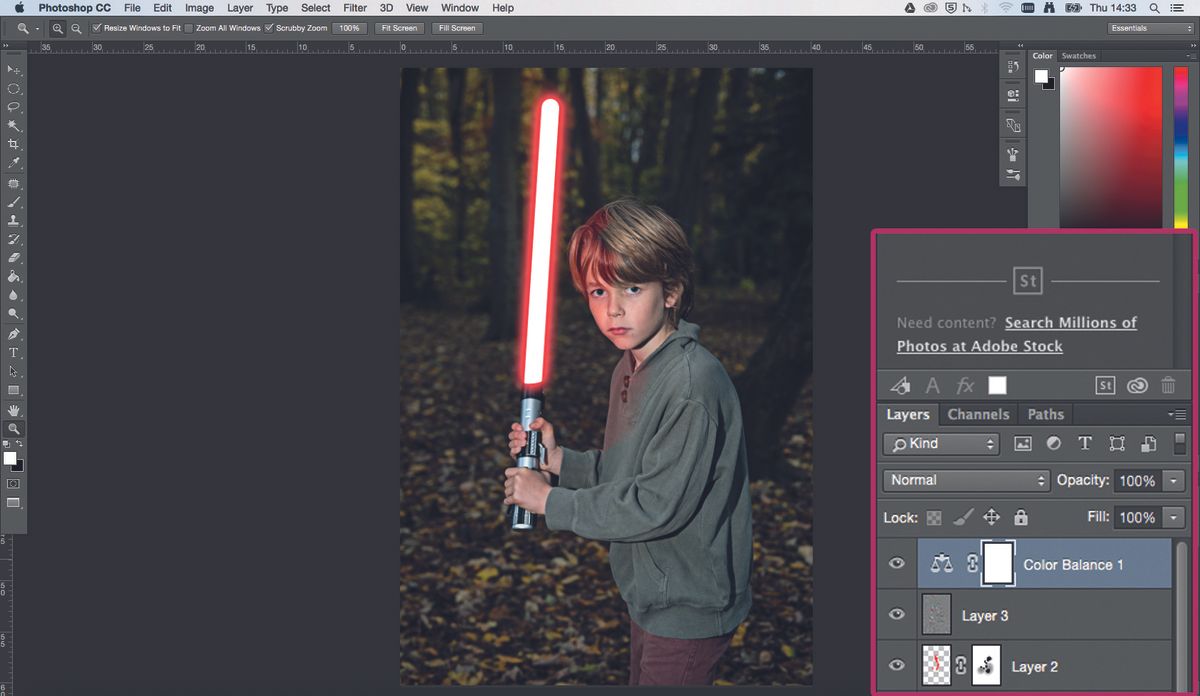Enable the Zoom All Windows checkbox
The width and height of the screenshot is (1200, 696).
click(x=189, y=28)
